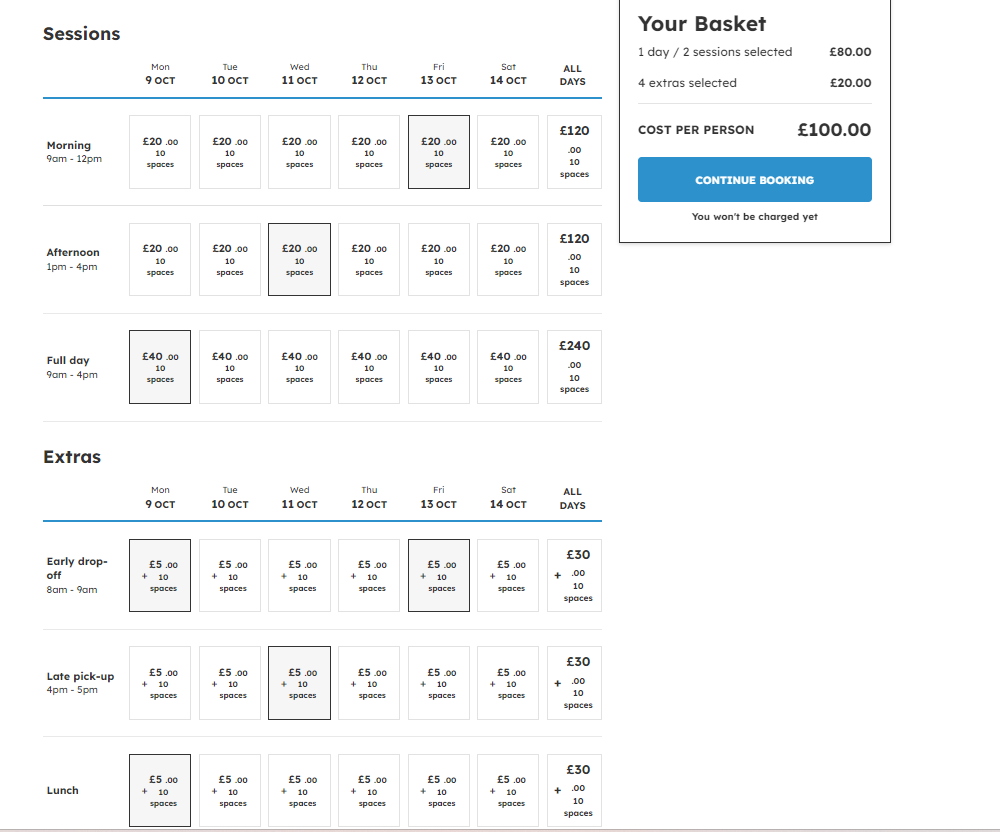Add Lunch extra on Thursday 12 Oct
This screenshot has height=832, width=1000.
tap(369, 790)
